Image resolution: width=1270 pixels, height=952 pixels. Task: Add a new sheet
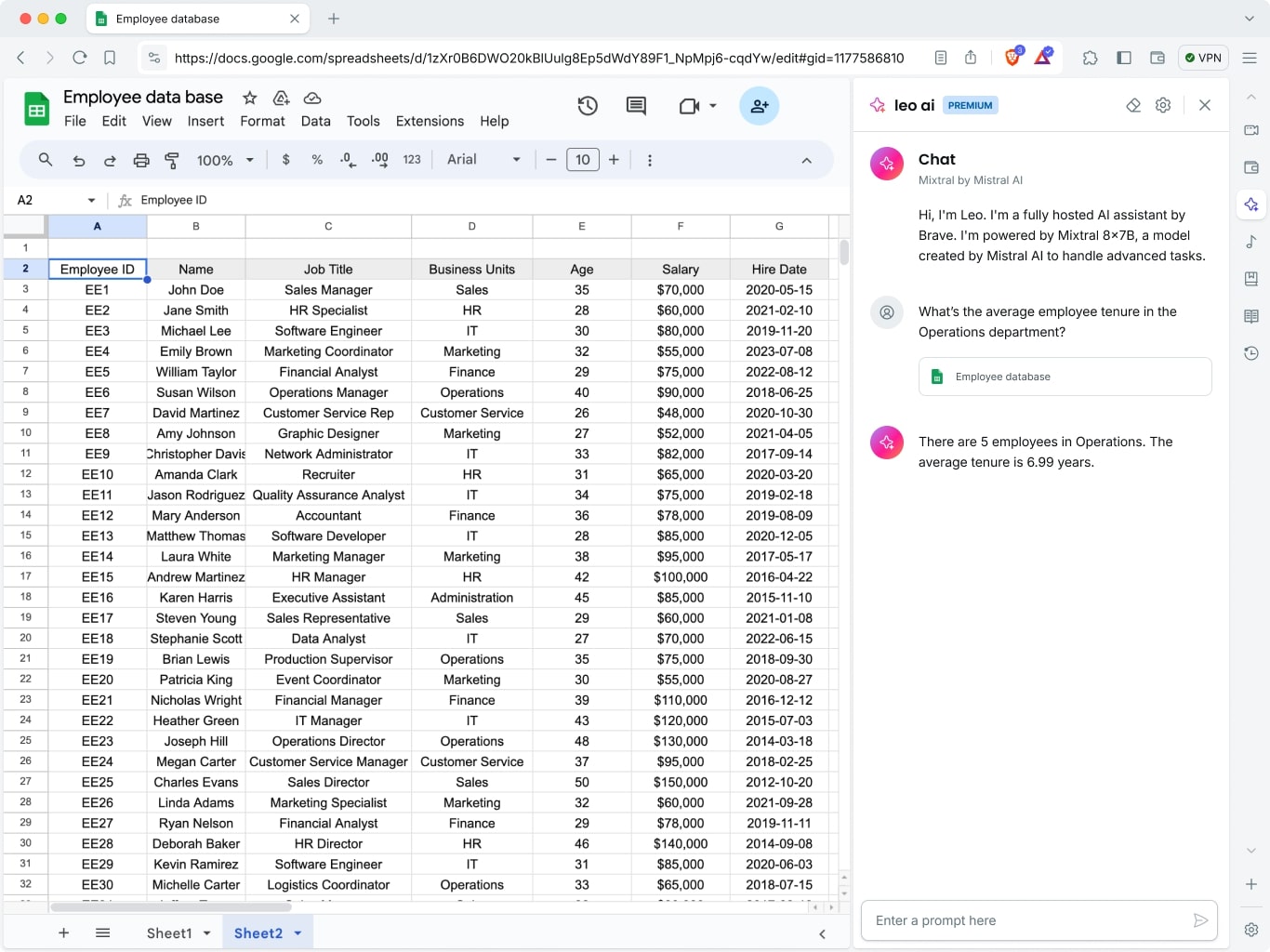63,932
